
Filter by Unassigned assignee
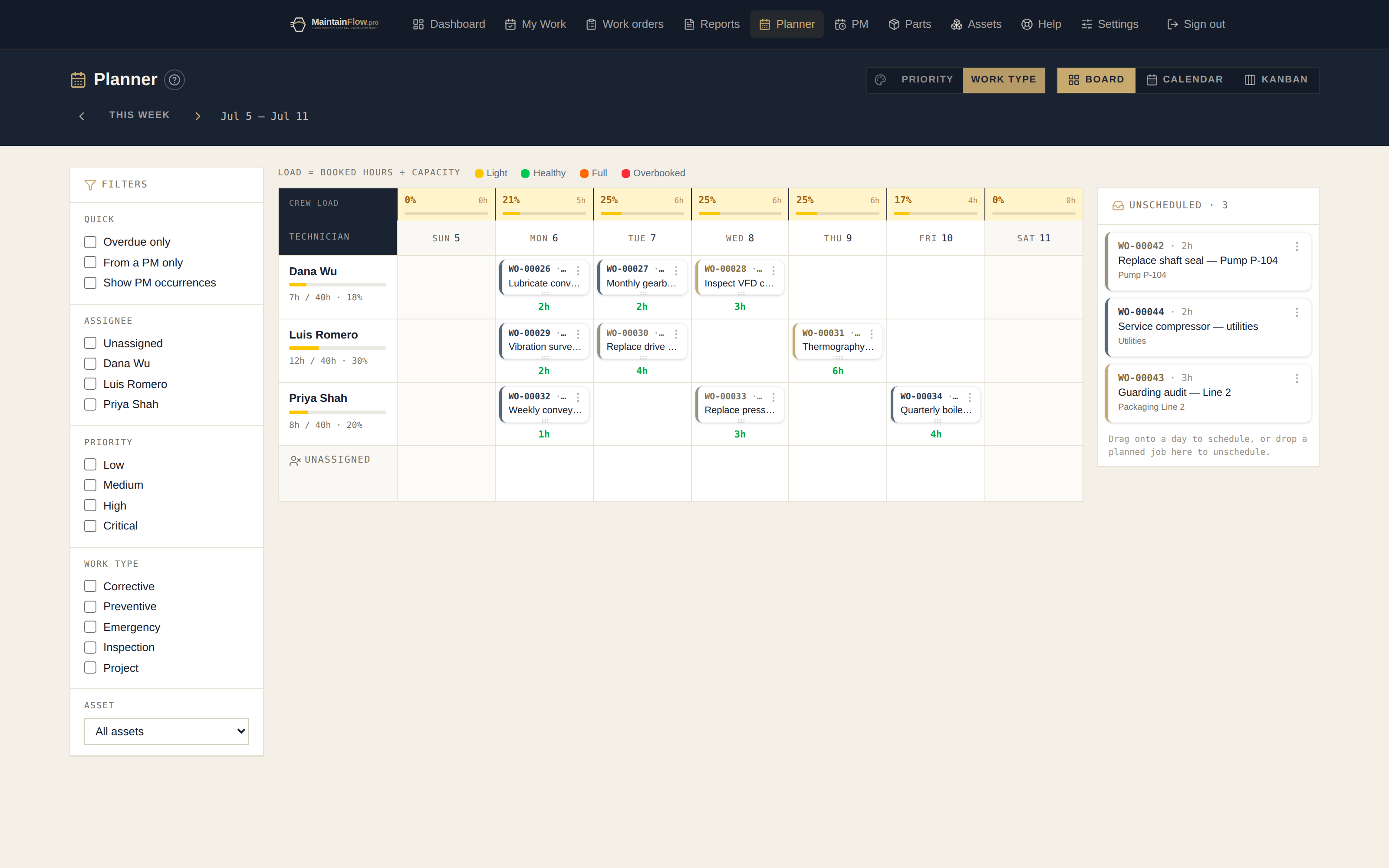click(90, 343)
